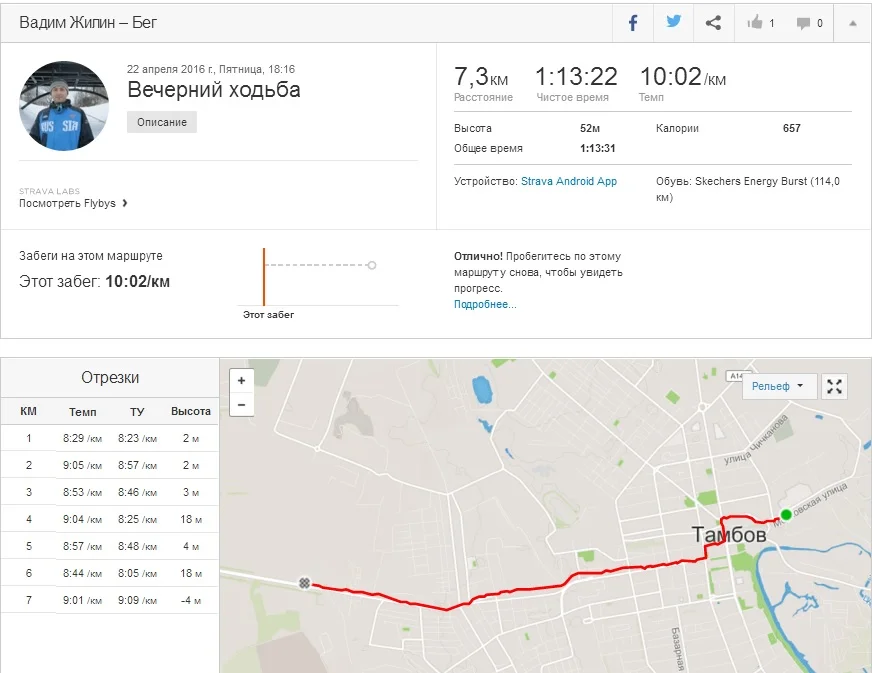The image size is (872, 673).
Task: Select kilometer 4 split row
Action: tap(110, 519)
